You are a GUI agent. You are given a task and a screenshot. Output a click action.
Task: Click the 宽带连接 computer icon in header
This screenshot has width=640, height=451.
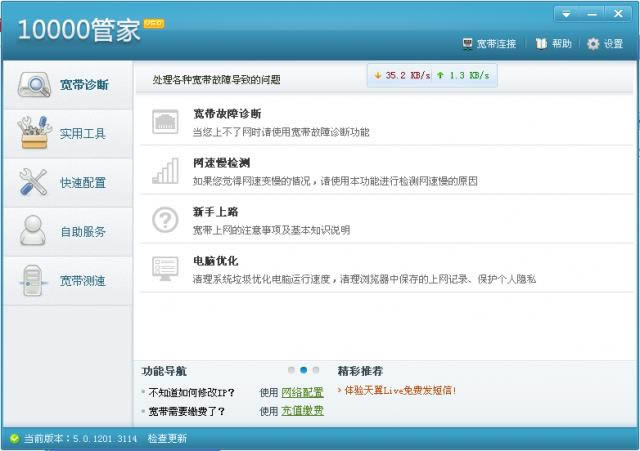pyautogui.click(x=467, y=43)
